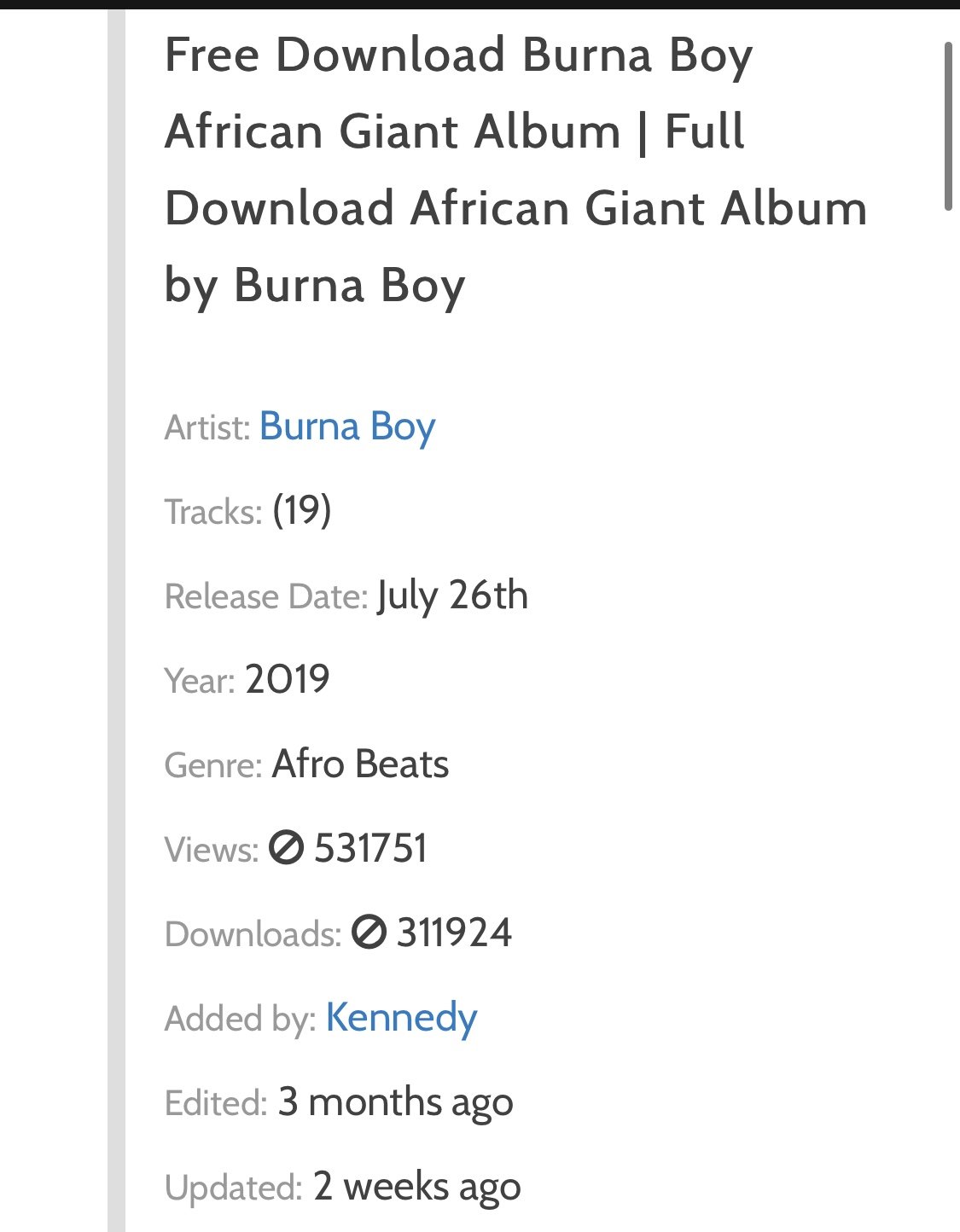
Task: Click the circle-slash icon beside Views
Action: (x=286, y=848)
